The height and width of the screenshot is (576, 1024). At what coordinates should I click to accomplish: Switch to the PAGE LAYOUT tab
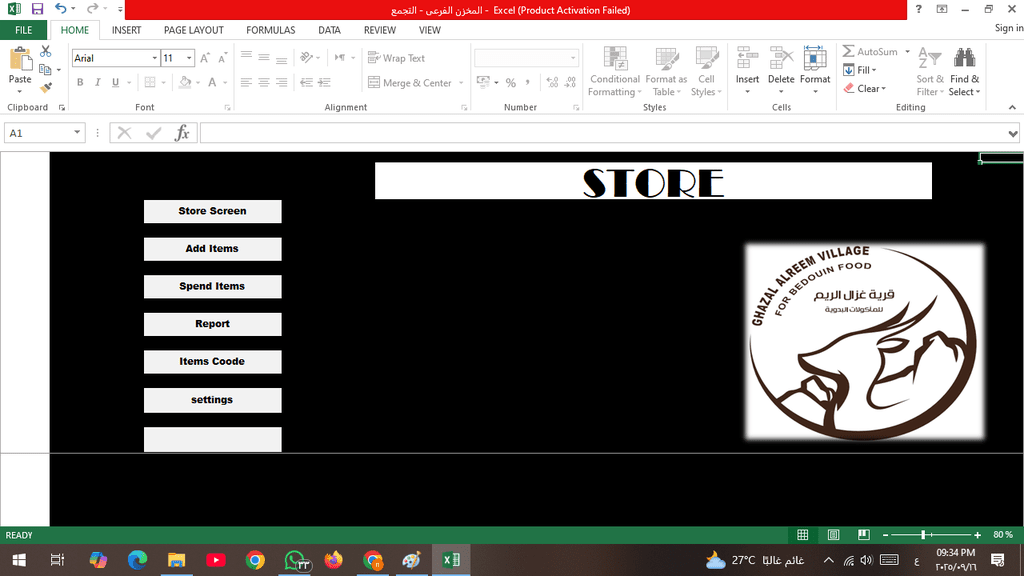(193, 30)
